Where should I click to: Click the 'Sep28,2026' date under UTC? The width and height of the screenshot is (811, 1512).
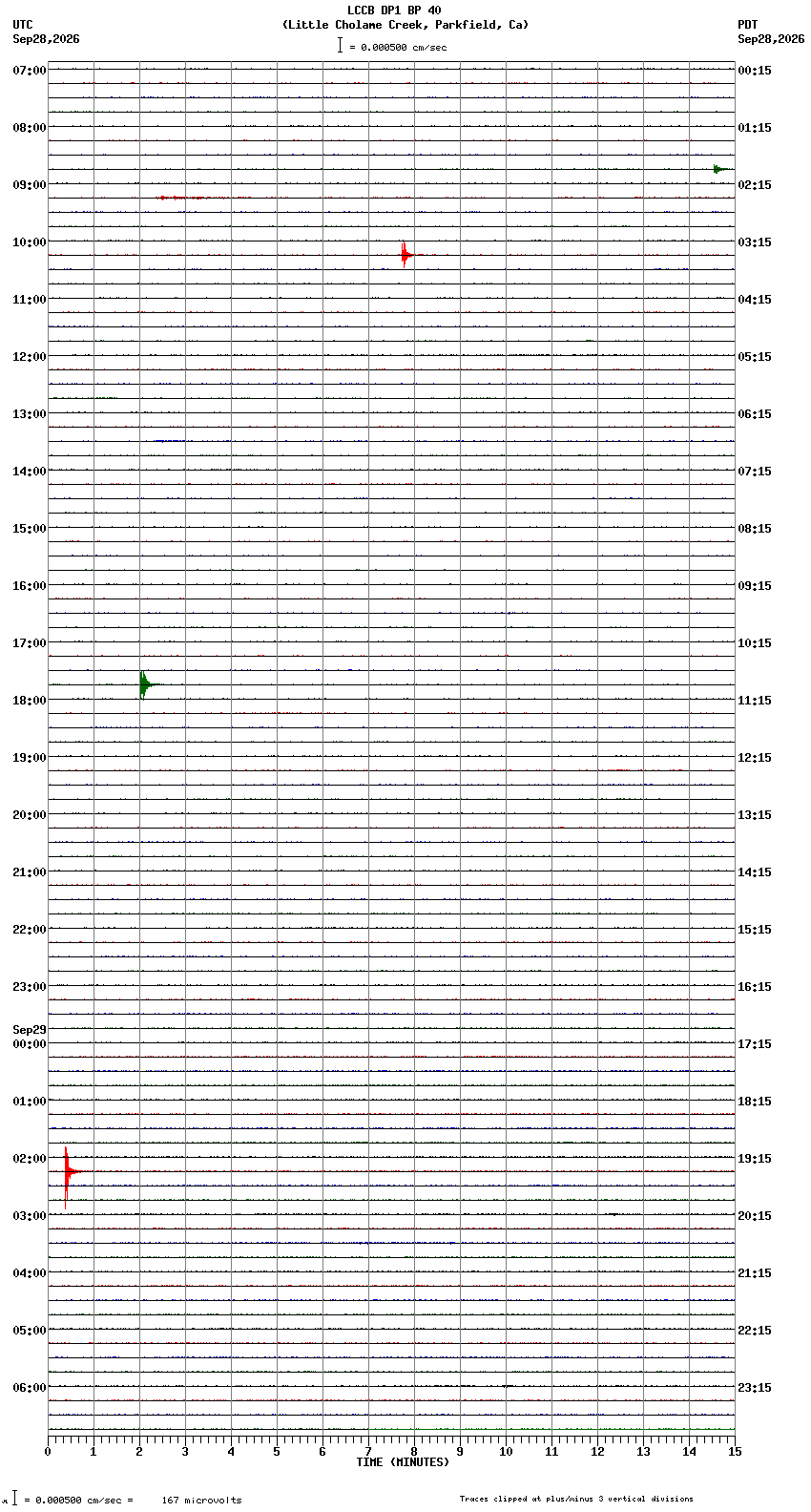pyautogui.click(x=47, y=39)
